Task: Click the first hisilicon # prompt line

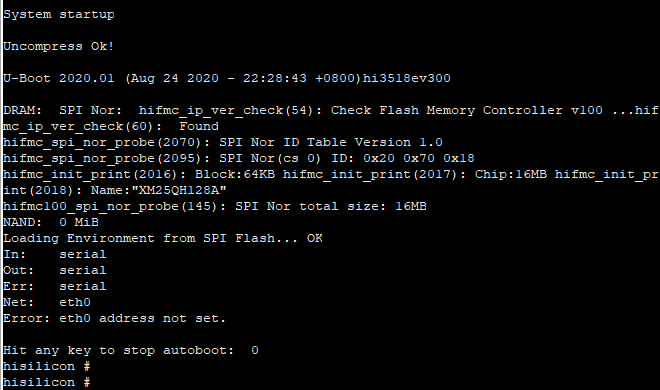Action: pos(47,366)
